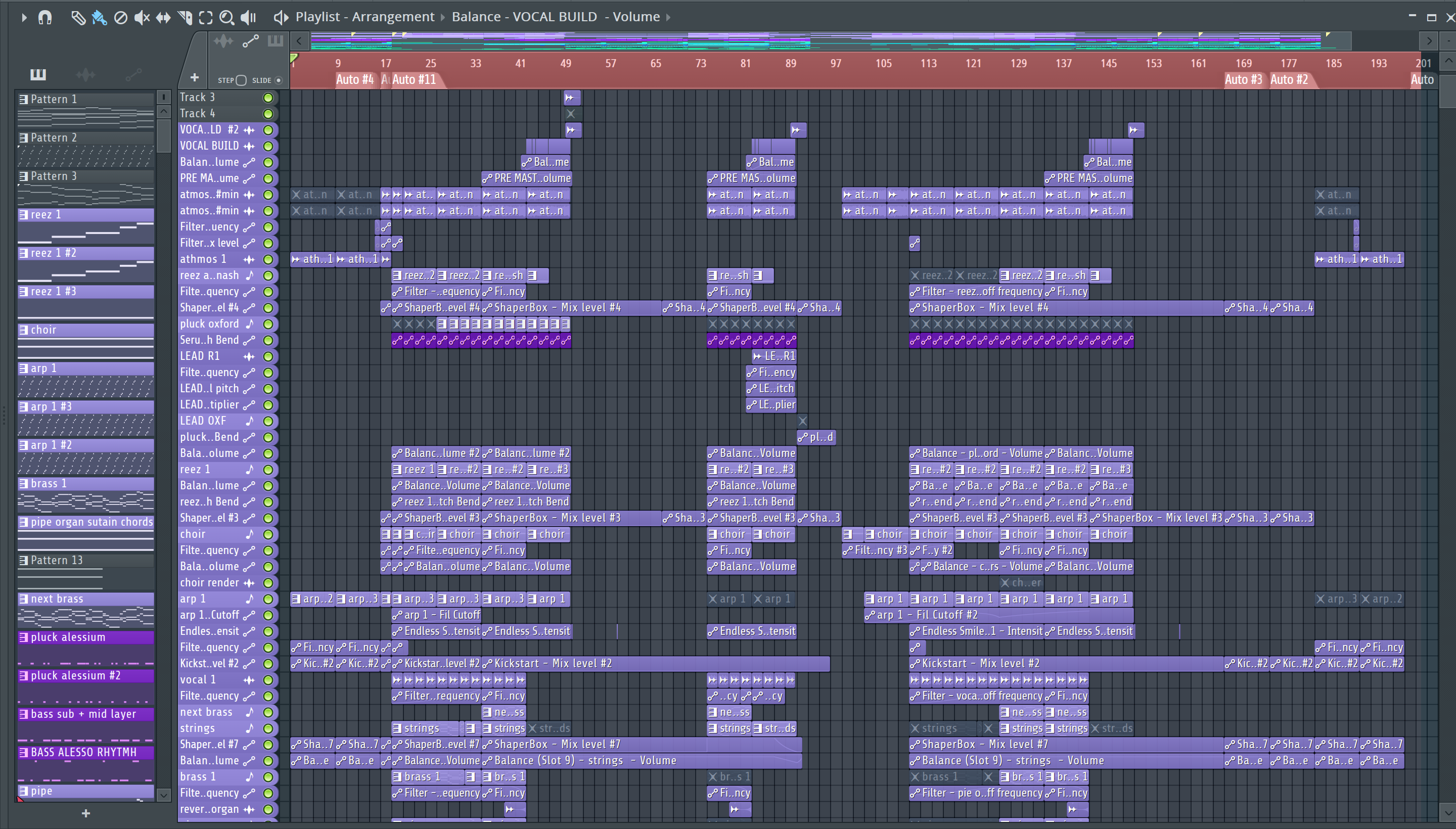This screenshot has width=1456, height=829.
Task: Select the Delete tool
Action: [x=120, y=18]
